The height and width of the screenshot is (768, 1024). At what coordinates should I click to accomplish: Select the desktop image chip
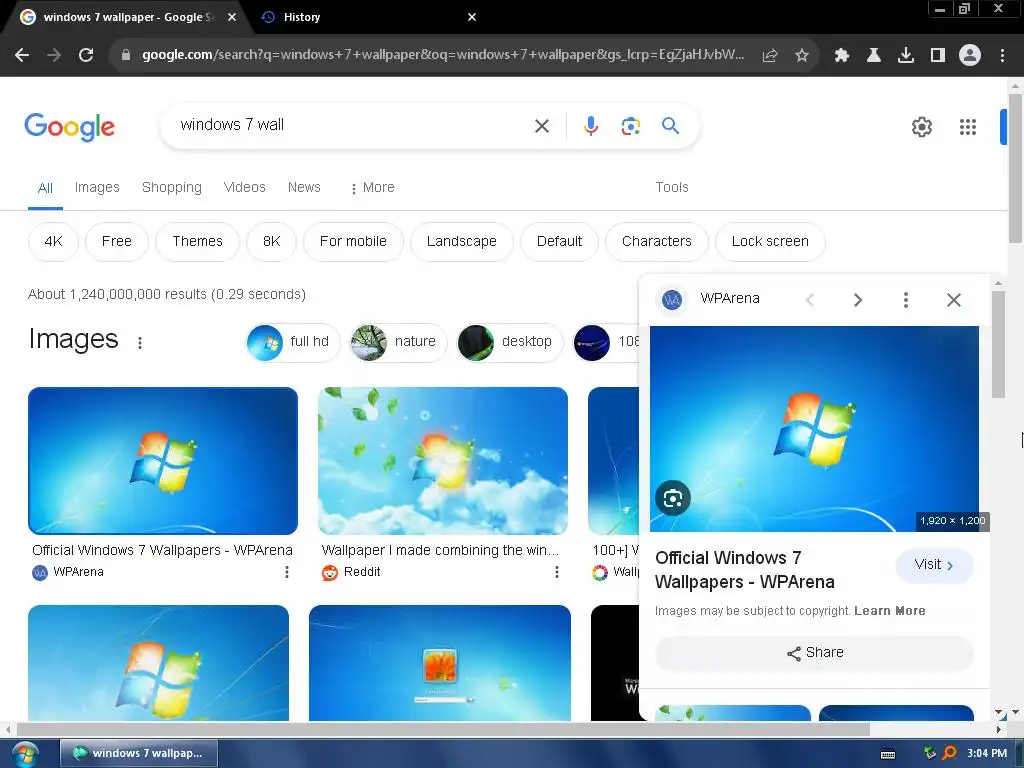(510, 342)
